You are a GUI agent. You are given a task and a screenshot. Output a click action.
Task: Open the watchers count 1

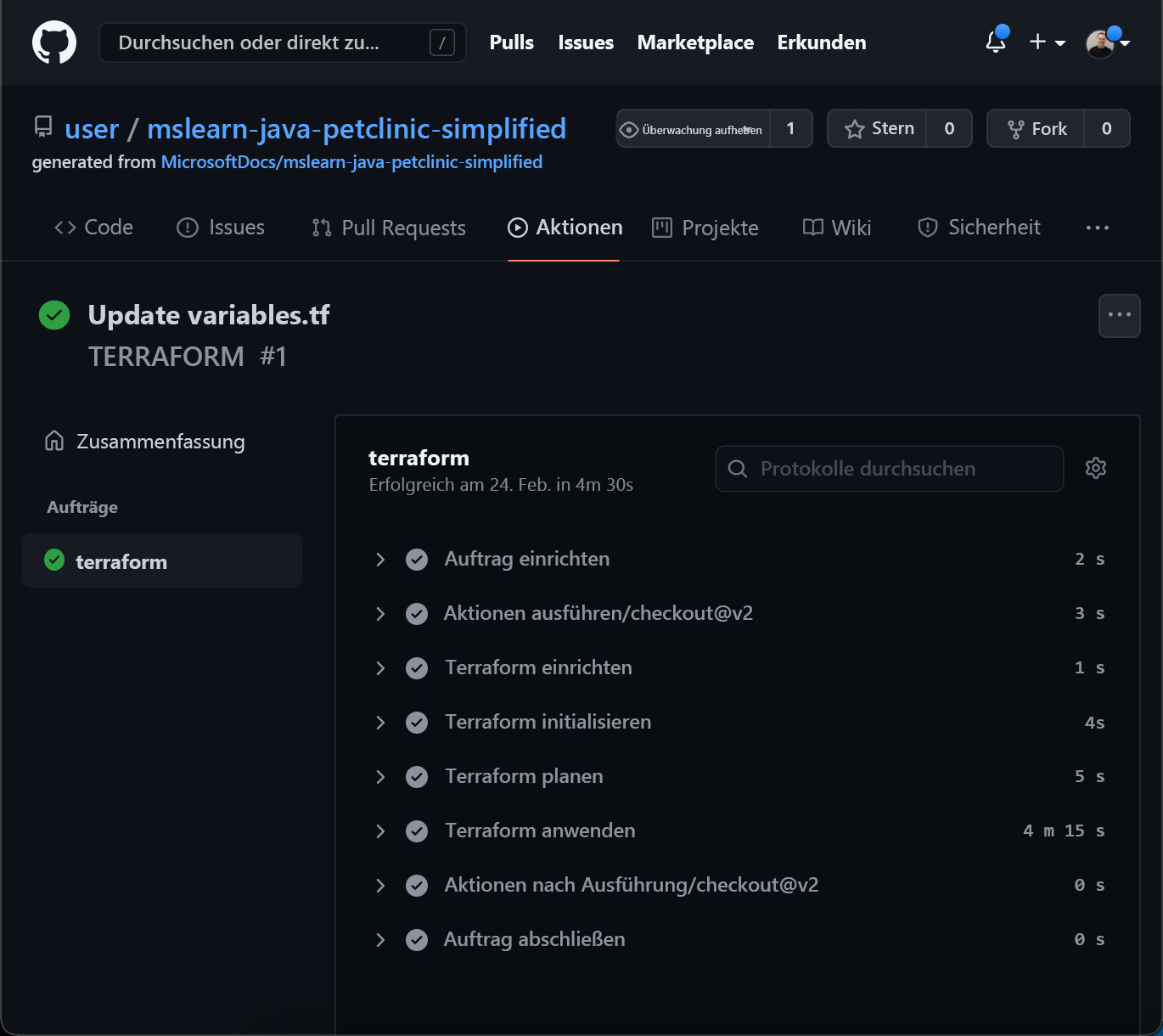tap(791, 129)
